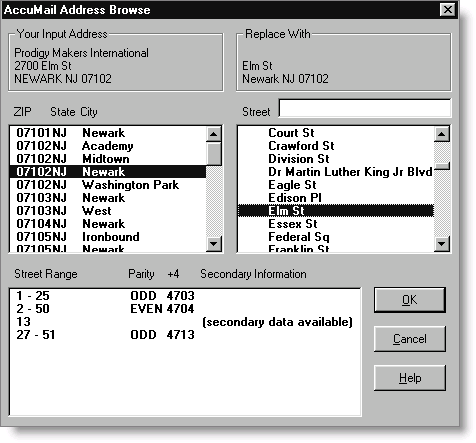Select Court St in the street list
The height and width of the screenshot is (443, 476).
point(336,133)
